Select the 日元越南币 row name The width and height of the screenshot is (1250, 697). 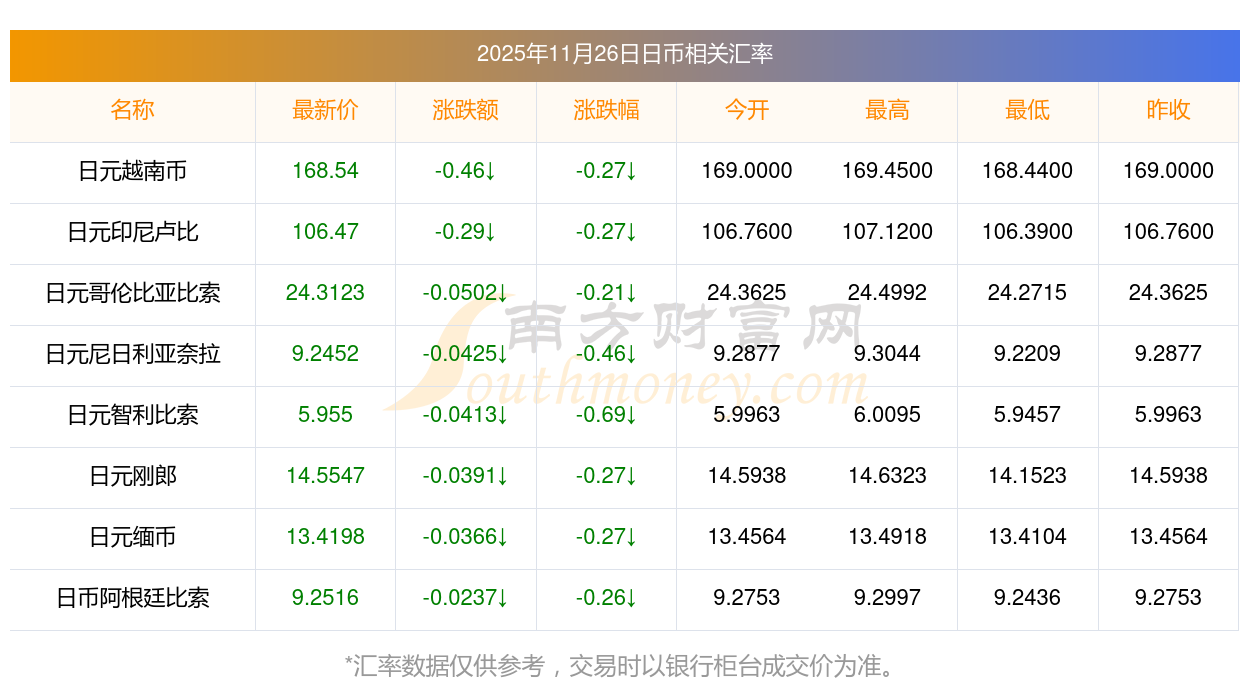[133, 171]
